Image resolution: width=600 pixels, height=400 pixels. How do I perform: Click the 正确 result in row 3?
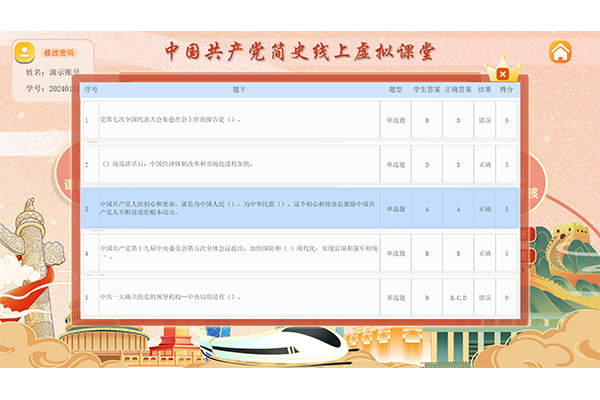coord(484,209)
